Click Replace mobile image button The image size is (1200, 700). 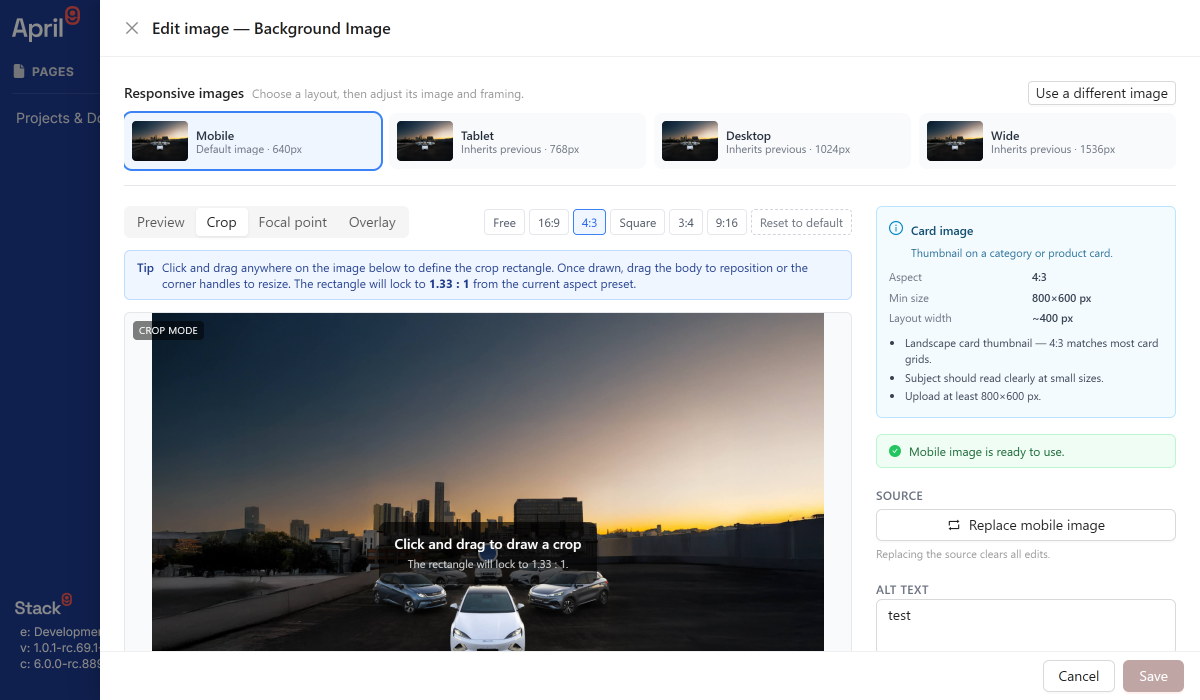(x=1026, y=525)
